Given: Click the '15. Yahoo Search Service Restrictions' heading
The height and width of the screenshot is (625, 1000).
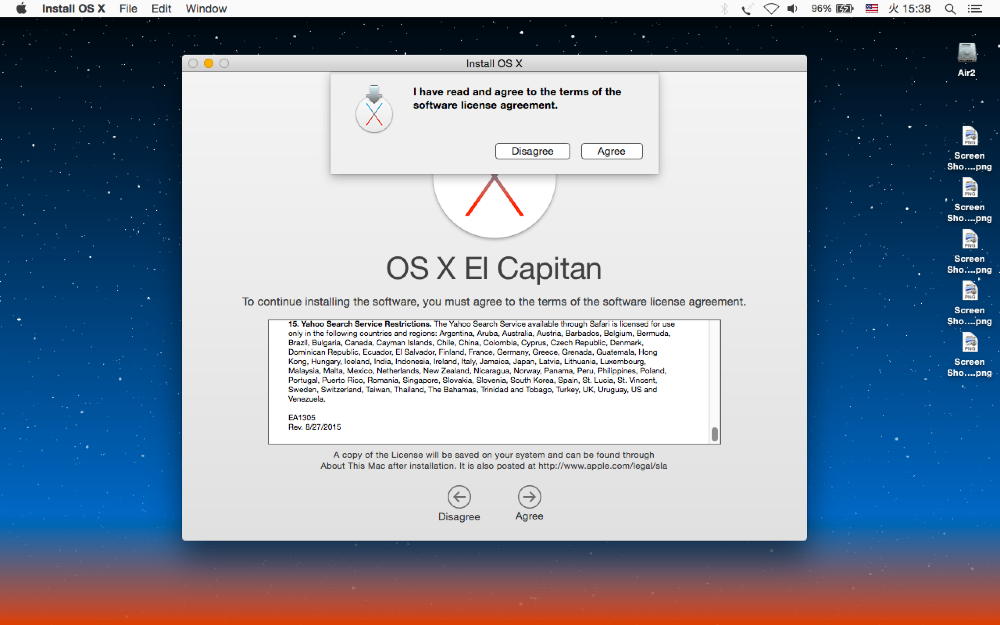Looking at the screenshot, I should 360,324.
